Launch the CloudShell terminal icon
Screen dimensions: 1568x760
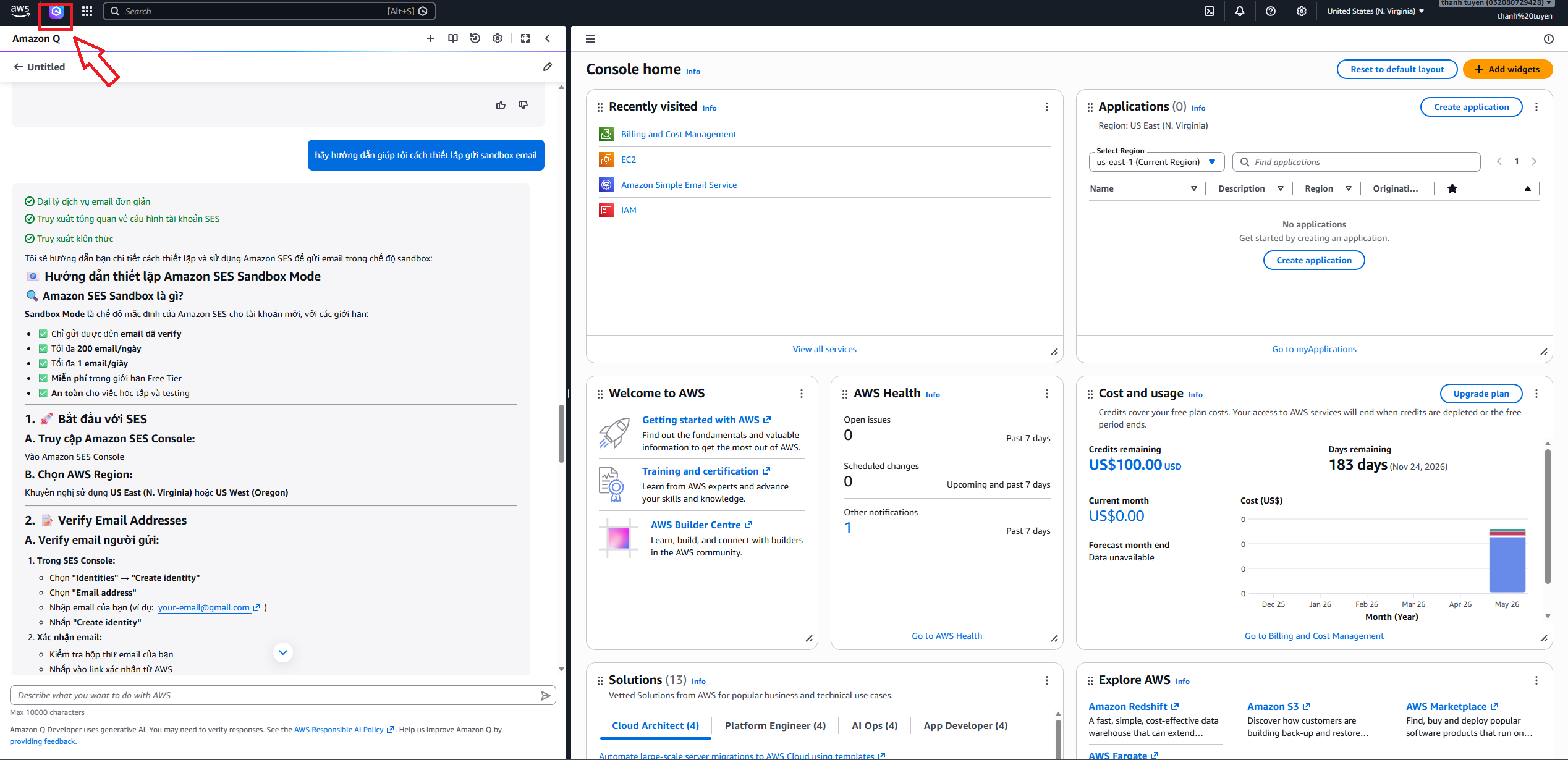pyautogui.click(x=1210, y=11)
